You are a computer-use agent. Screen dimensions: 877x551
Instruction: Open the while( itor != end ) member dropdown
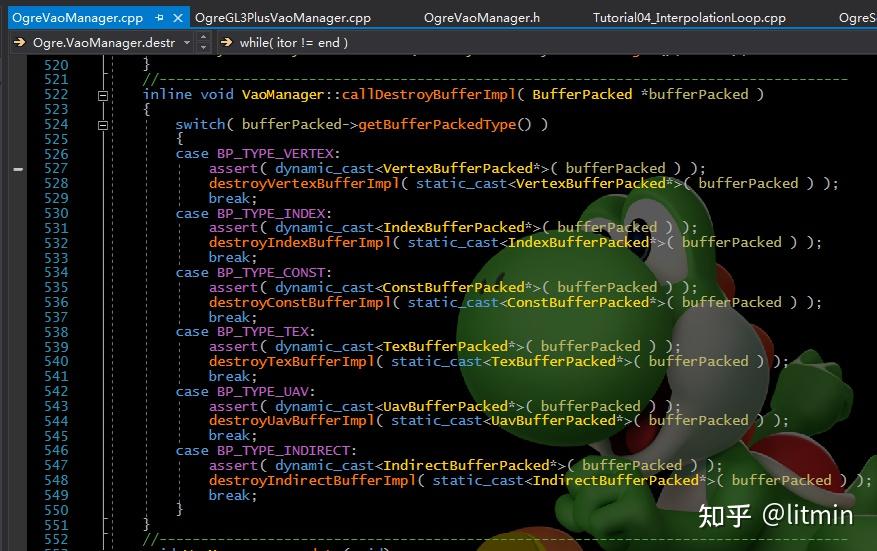click(293, 43)
